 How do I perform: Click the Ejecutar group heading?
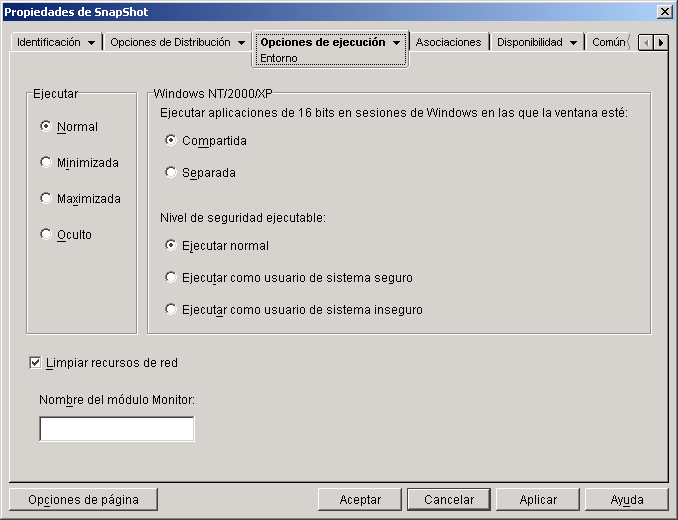pos(55,94)
